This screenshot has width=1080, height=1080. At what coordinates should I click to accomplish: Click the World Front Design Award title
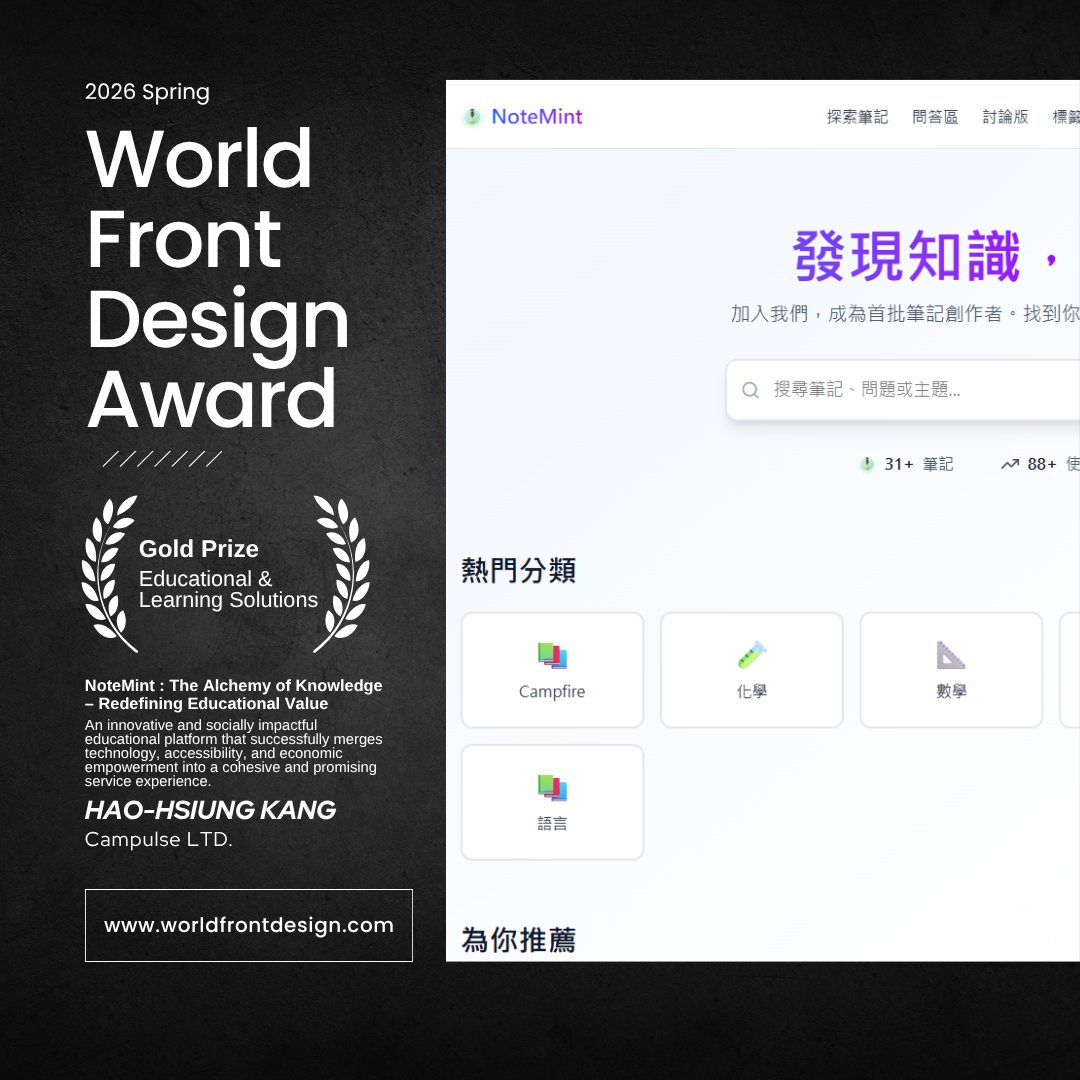[x=218, y=278]
